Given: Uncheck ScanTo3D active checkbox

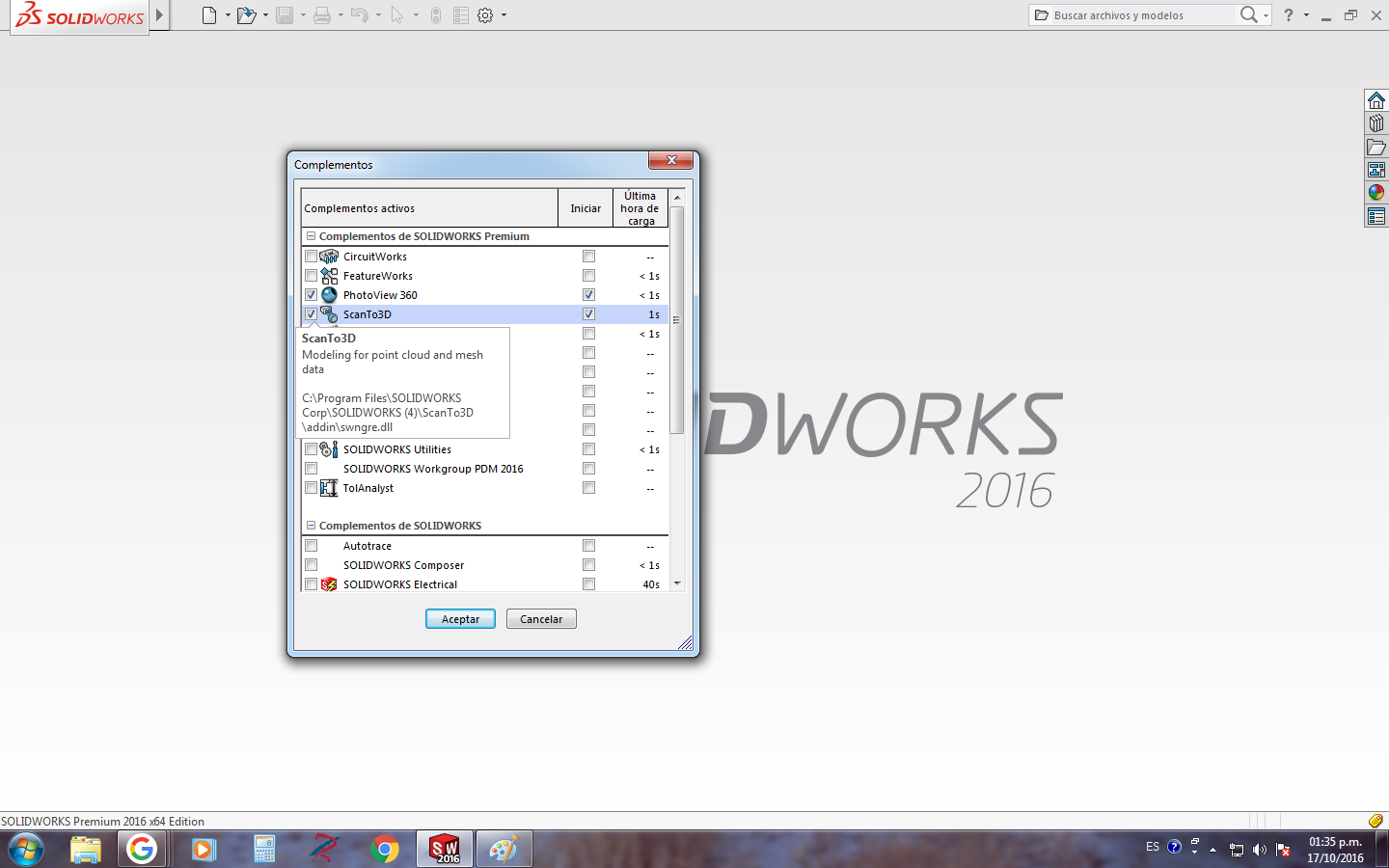Looking at the screenshot, I should [x=311, y=314].
